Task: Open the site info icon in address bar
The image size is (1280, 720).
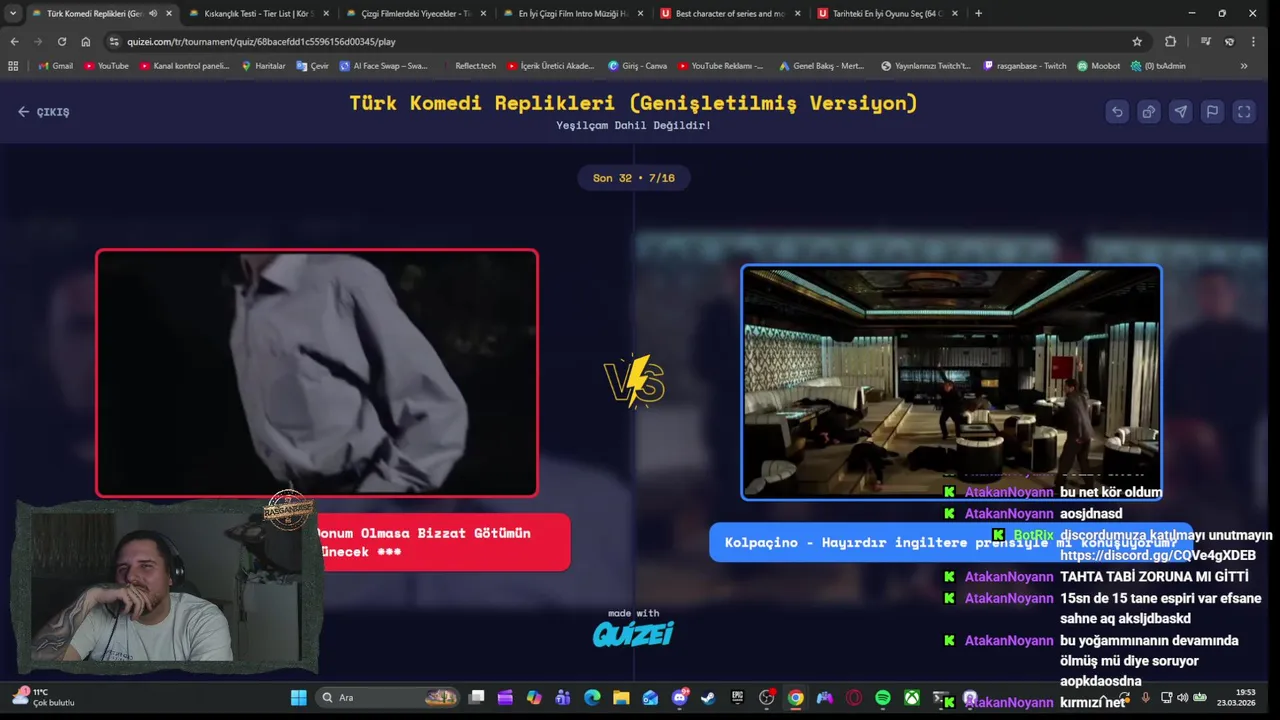Action: [114, 41]
